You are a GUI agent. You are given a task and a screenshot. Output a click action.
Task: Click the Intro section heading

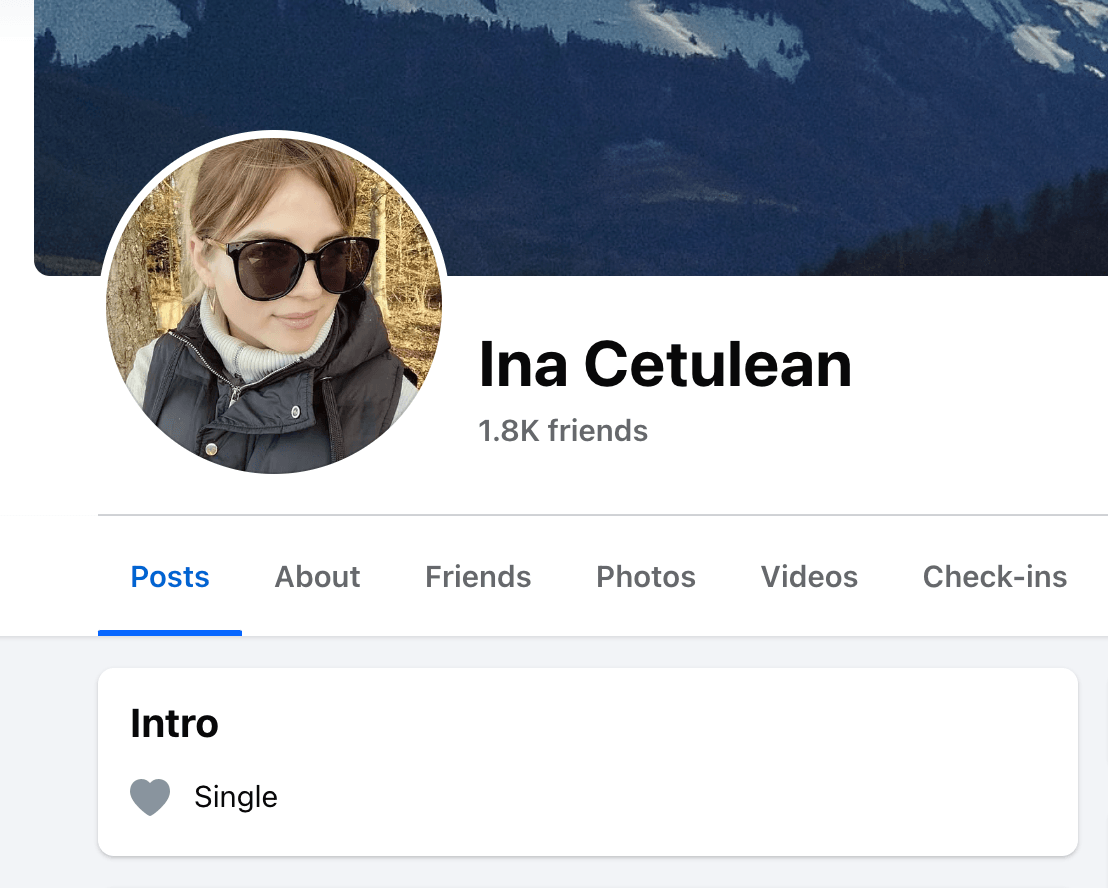[x=174, y=723]
